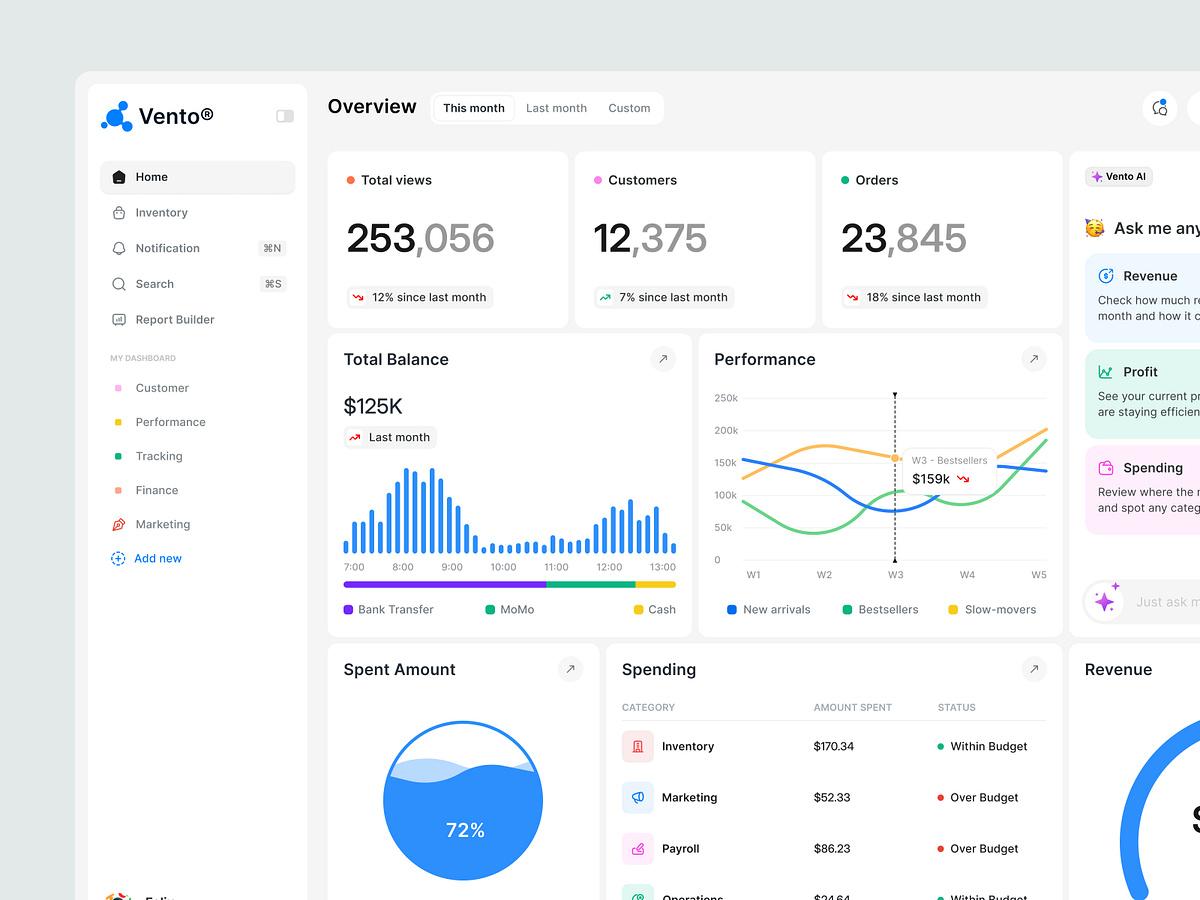Click the Notification bell icon

click(120, 248)
